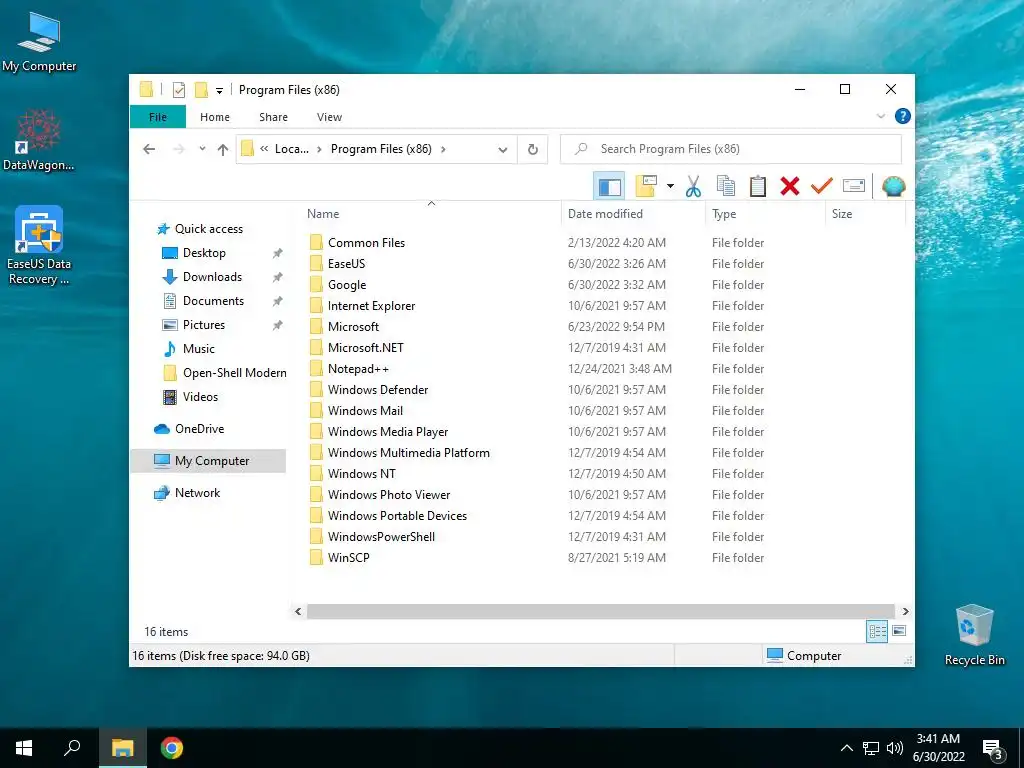Screen dimensions: 1024x768
Task: Toggle the navigation pane toolbar button
Action: pos(609,187)
